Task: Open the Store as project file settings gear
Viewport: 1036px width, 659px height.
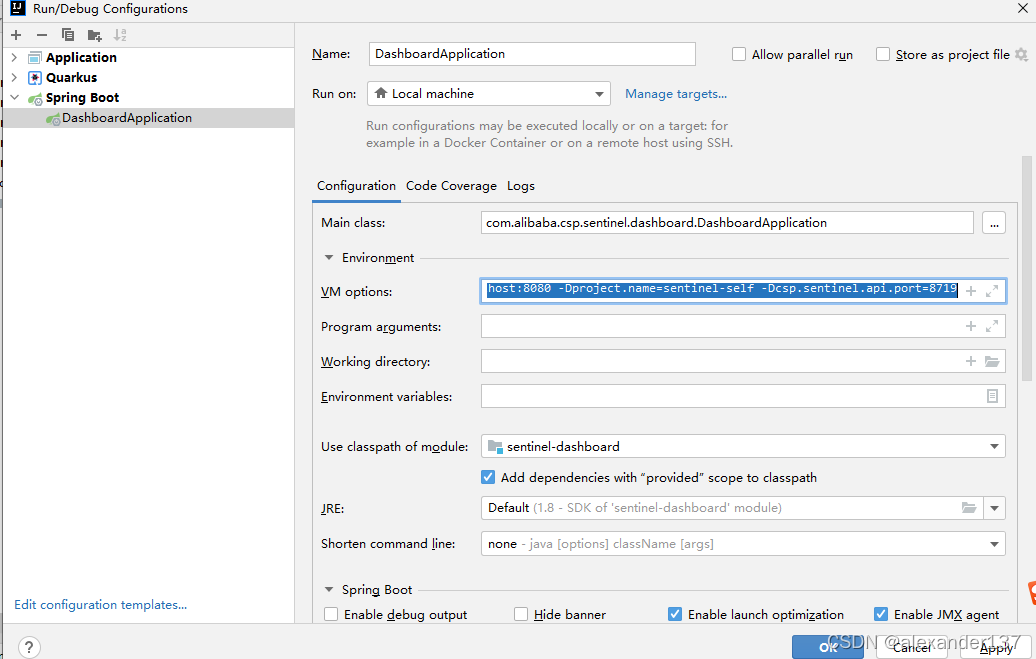Action: pyautogui.click(x=1021, y=55)
